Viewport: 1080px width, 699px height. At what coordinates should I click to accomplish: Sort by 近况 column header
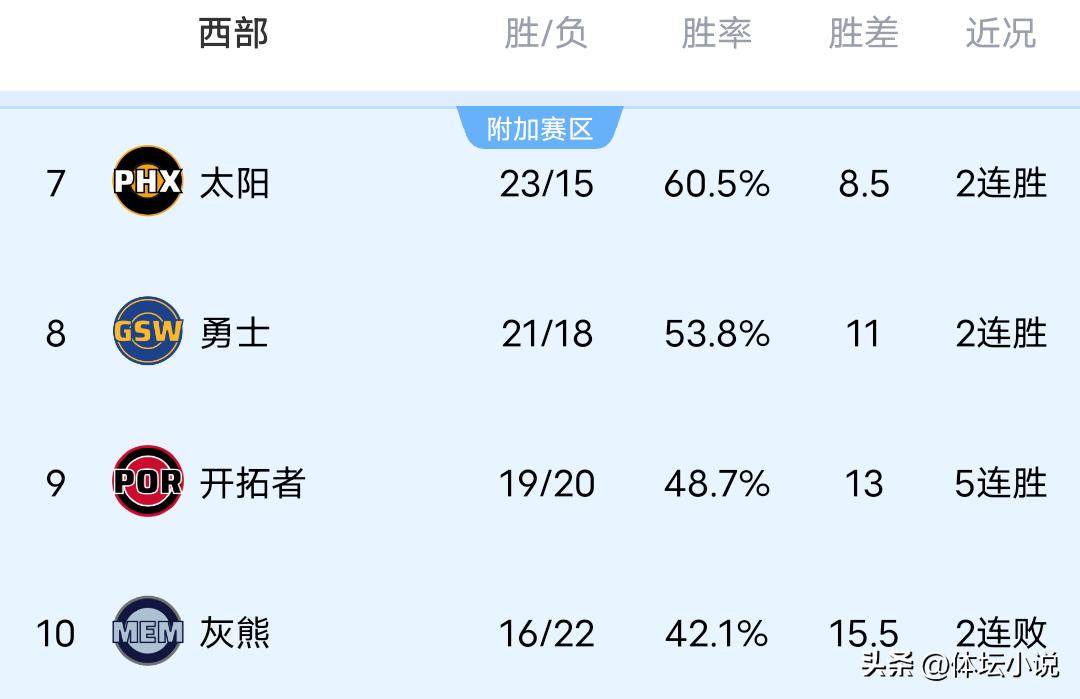1000,34
